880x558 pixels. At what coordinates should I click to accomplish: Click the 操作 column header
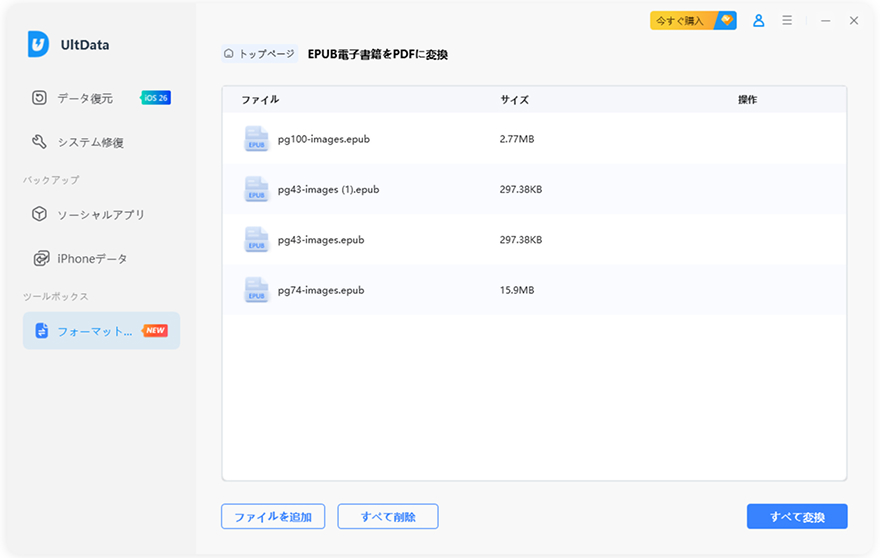point(747,100)
